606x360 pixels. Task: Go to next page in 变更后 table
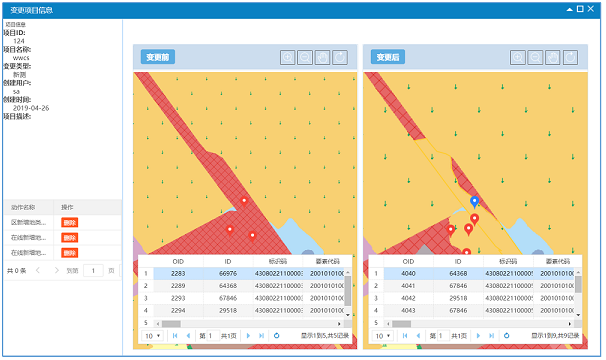click(478, 336)
